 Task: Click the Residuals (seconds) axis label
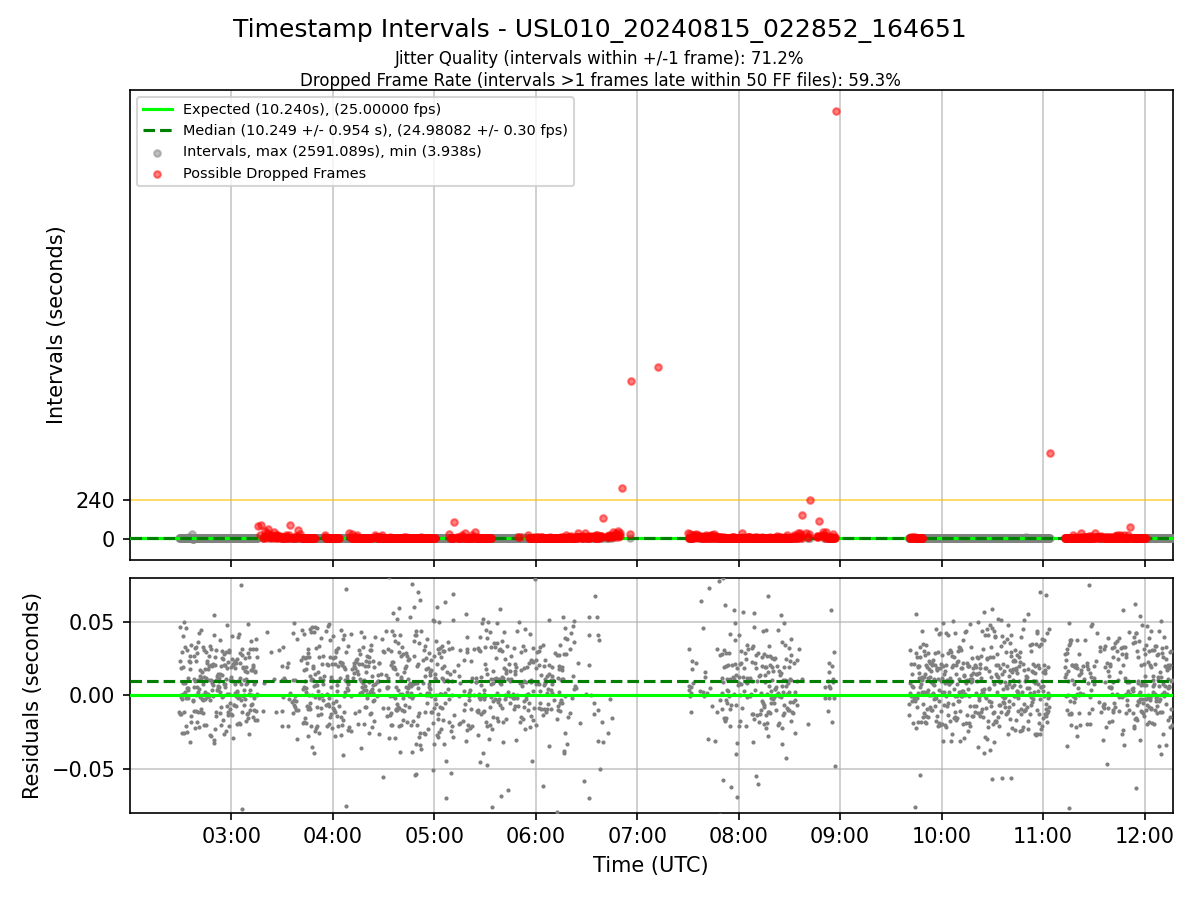tap(32, 696)
